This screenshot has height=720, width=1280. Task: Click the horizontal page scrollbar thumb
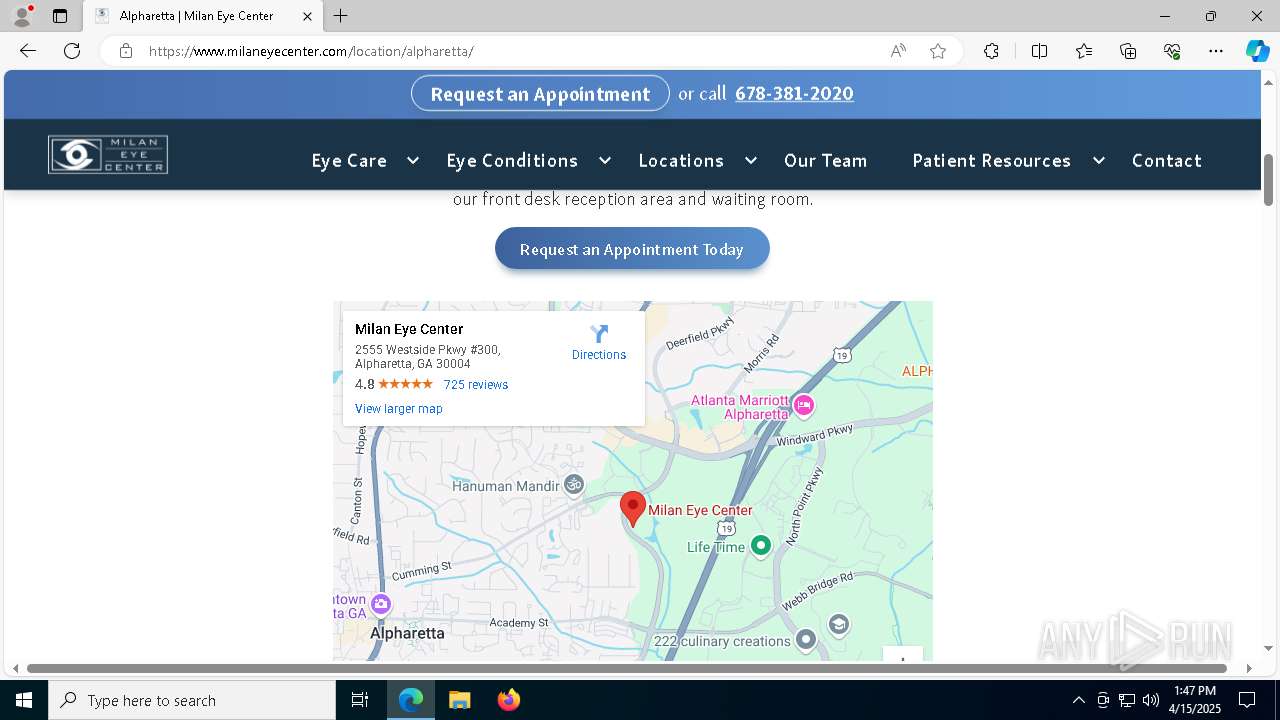point(627,668)
